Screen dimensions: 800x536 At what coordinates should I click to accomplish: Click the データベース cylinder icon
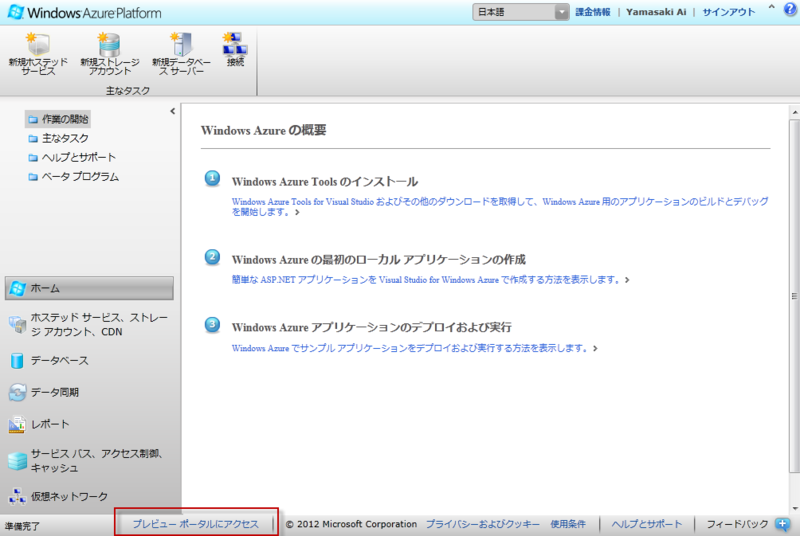pos(17,361)
